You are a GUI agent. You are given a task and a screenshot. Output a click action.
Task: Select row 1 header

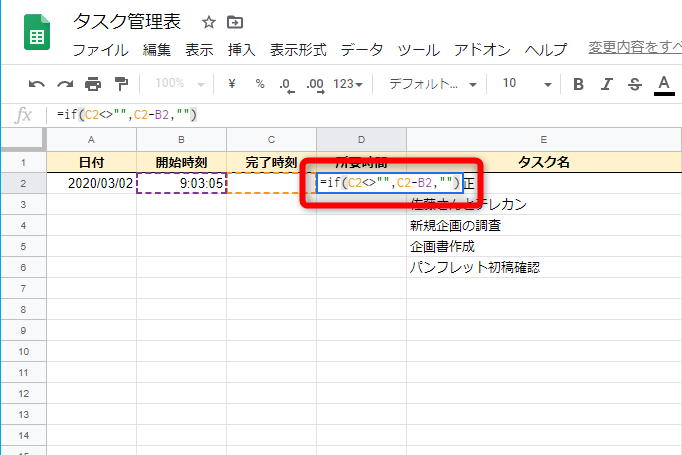point(23,163)
